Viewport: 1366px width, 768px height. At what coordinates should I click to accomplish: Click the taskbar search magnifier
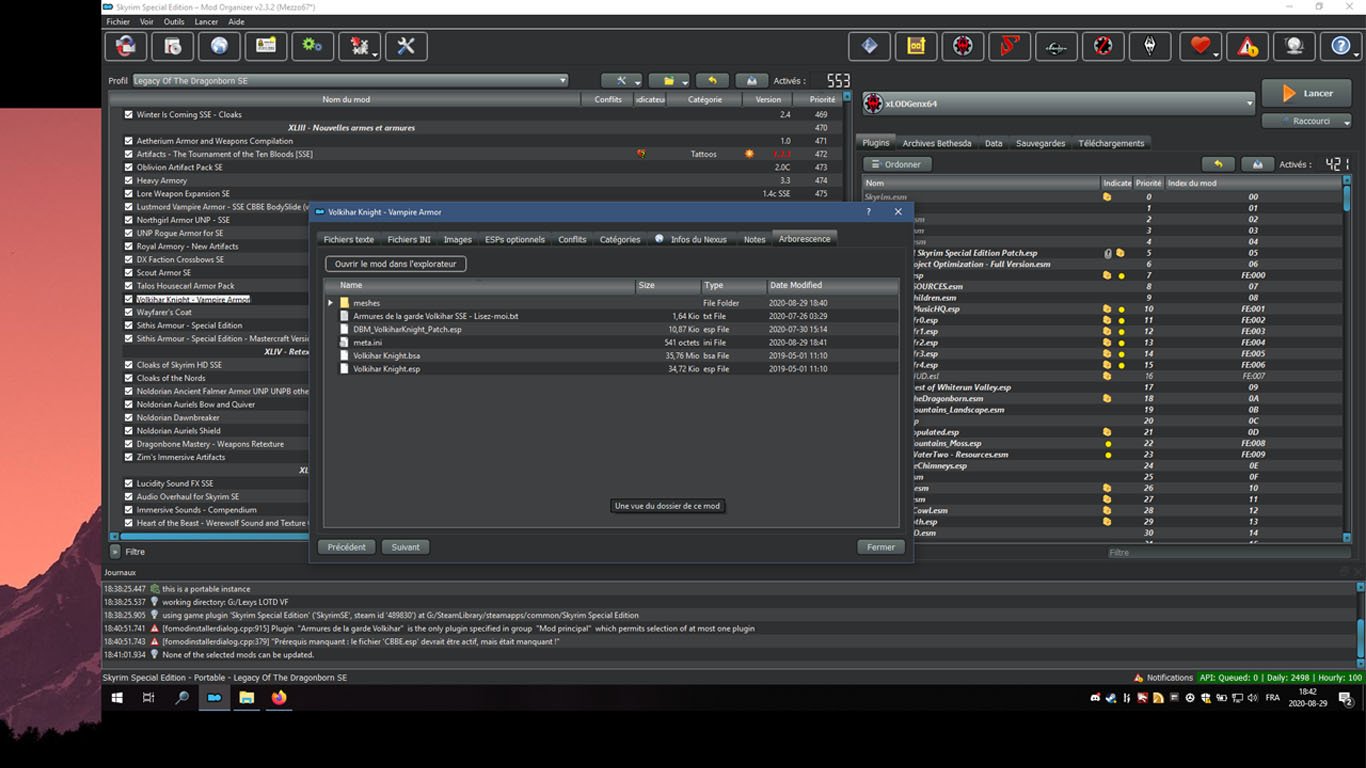[182, 697]
